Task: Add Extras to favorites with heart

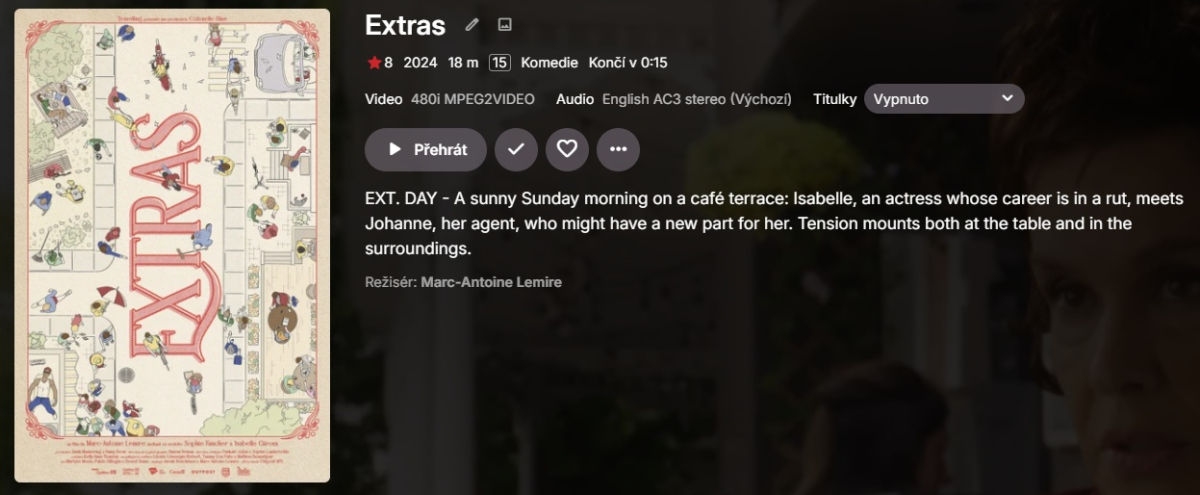Action: (x=567, y=149)
